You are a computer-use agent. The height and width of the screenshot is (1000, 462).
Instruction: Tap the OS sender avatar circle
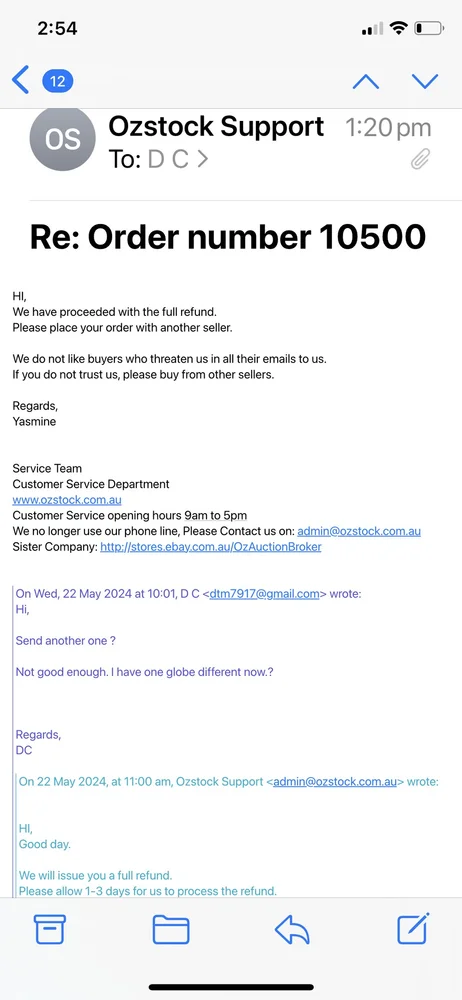pyautogui.click(x=63, y=138)
